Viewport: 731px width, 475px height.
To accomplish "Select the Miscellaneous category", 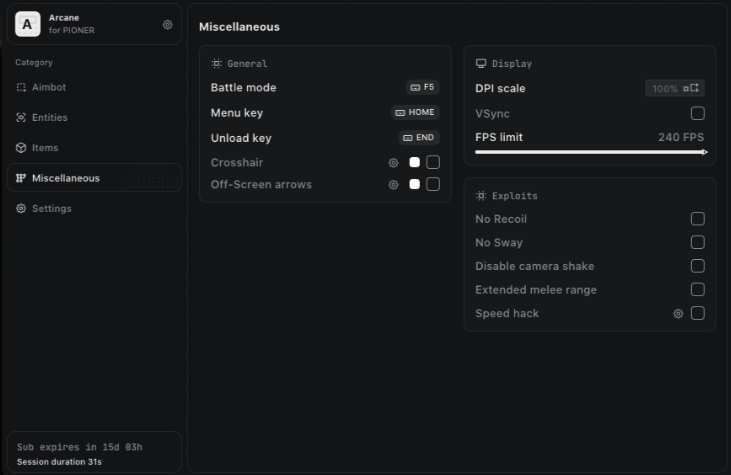I will click(65, 178).
